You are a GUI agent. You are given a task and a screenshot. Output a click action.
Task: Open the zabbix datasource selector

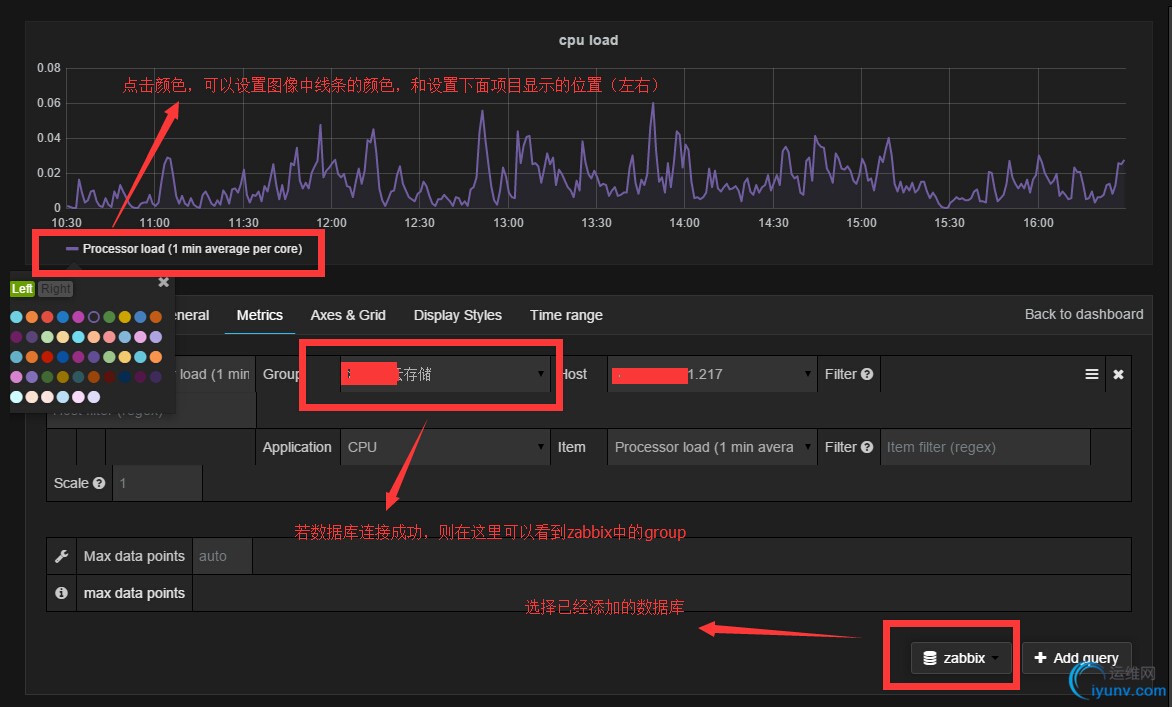[x=961, y=658]
